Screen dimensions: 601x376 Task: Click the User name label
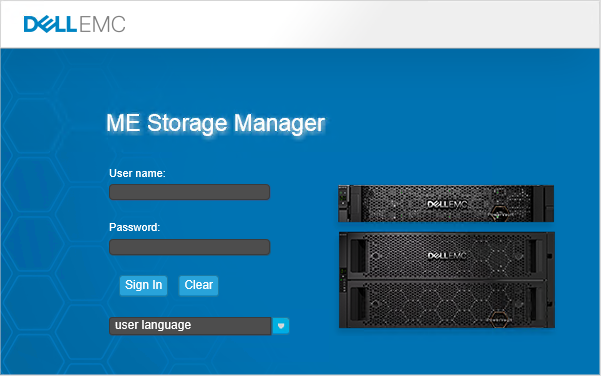pos(137,173)
